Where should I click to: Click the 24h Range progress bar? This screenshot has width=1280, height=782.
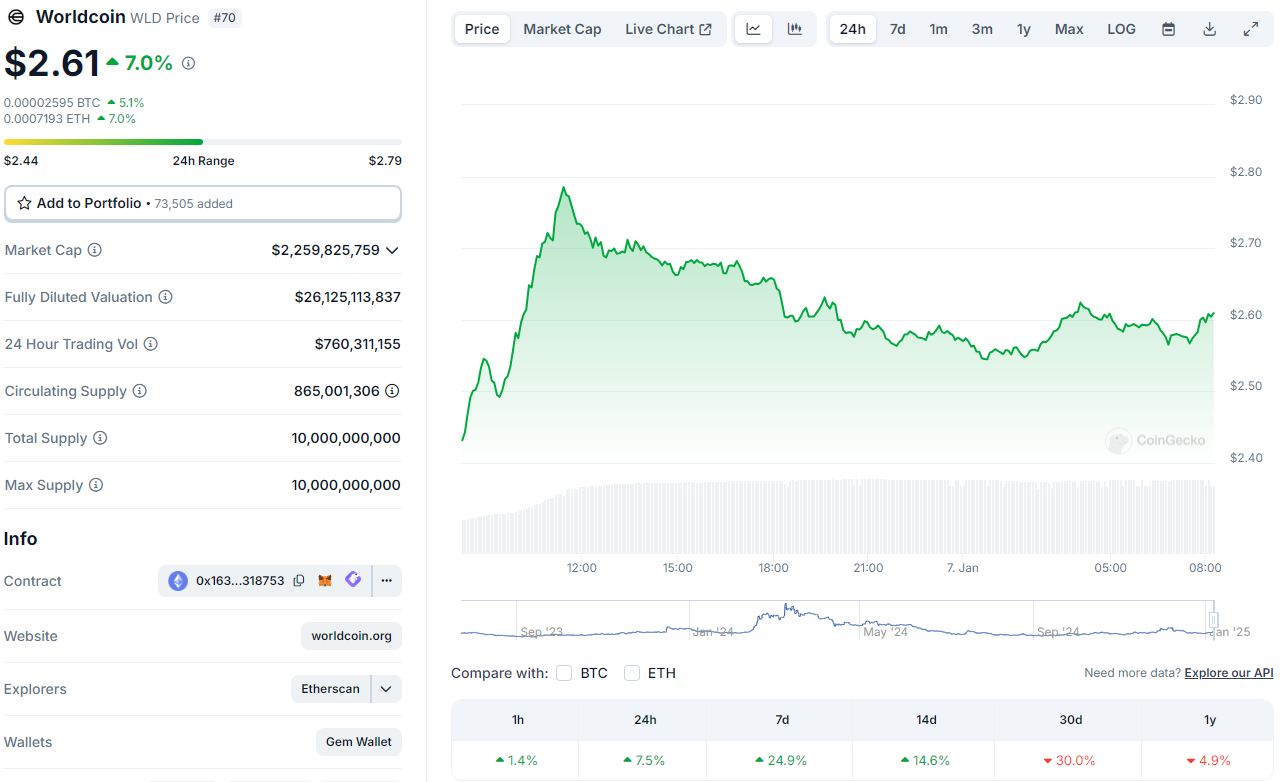(x=203, y=142)
